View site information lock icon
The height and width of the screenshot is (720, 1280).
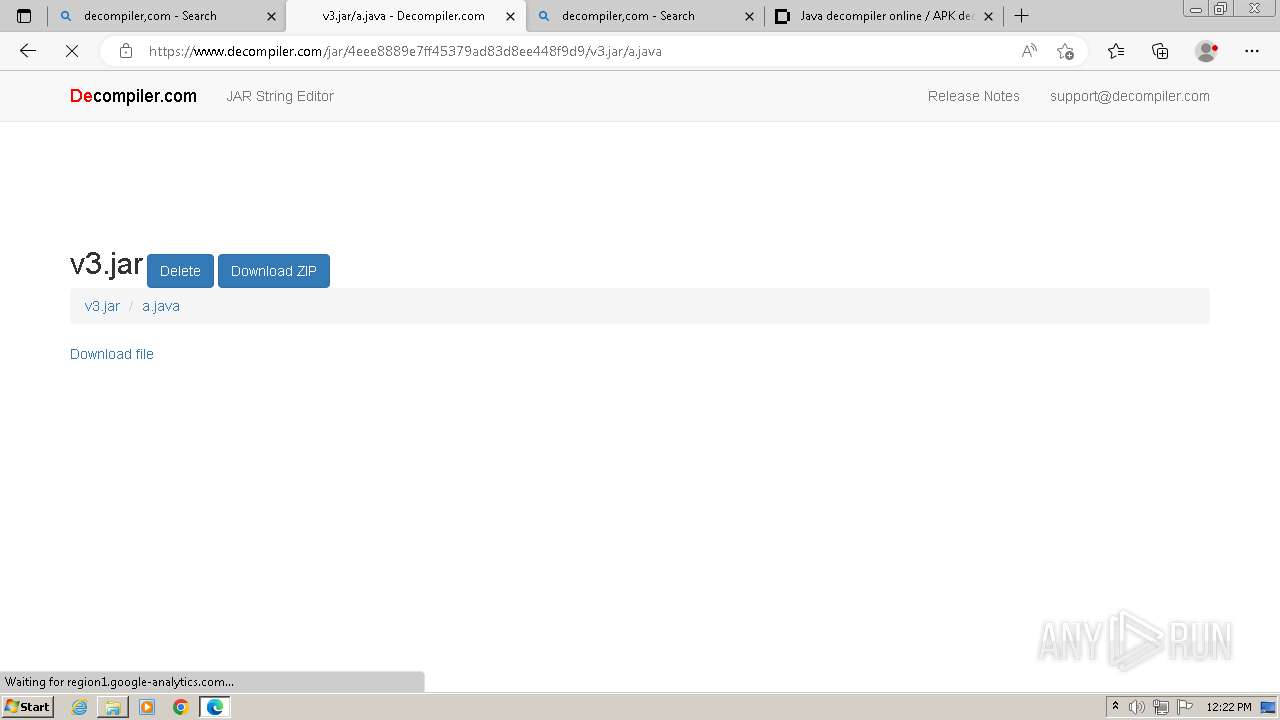pos(125,51)
